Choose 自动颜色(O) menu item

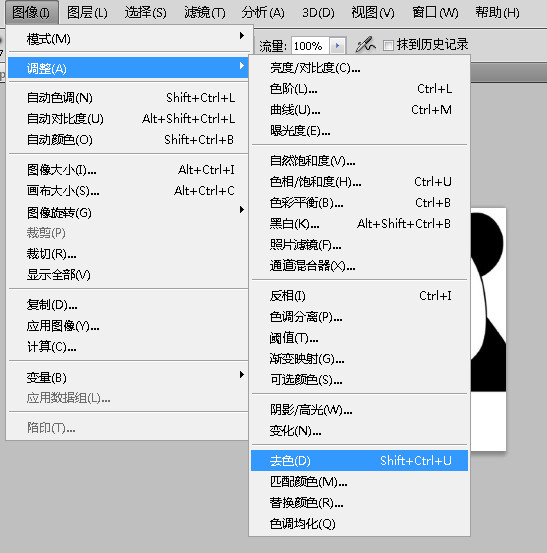click(128, 140)
